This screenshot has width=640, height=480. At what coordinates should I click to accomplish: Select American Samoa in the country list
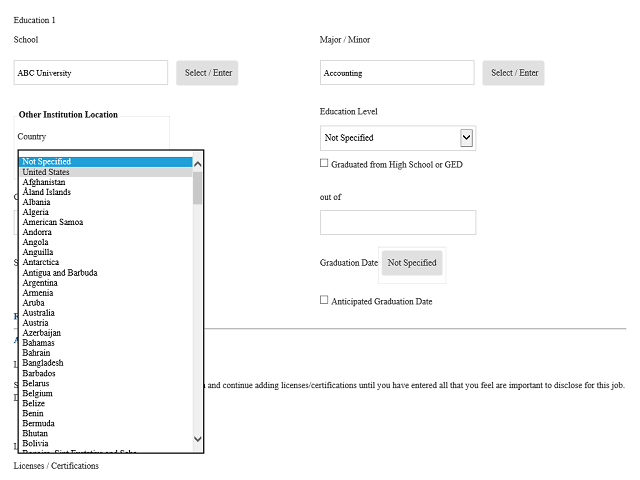(x=106, y=222)
